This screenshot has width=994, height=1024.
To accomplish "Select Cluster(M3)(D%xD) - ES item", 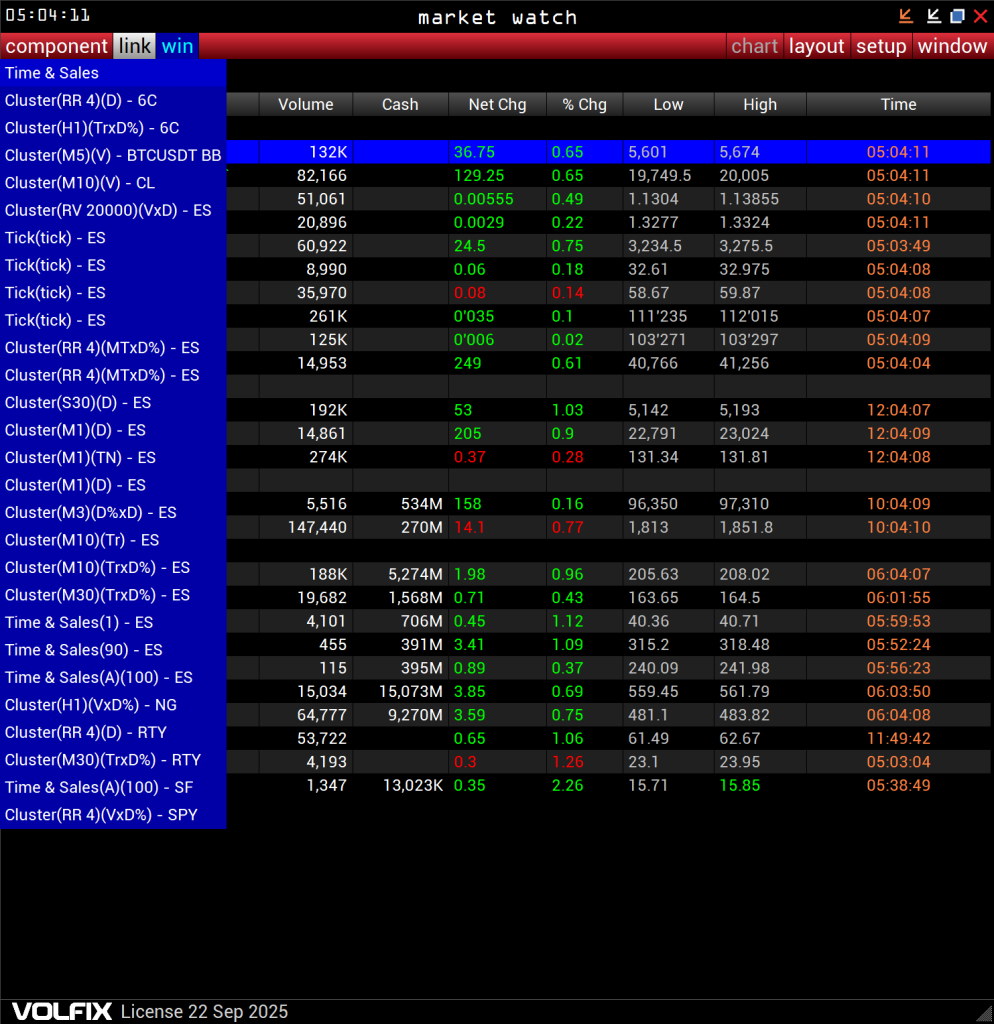I will point(113,513).
